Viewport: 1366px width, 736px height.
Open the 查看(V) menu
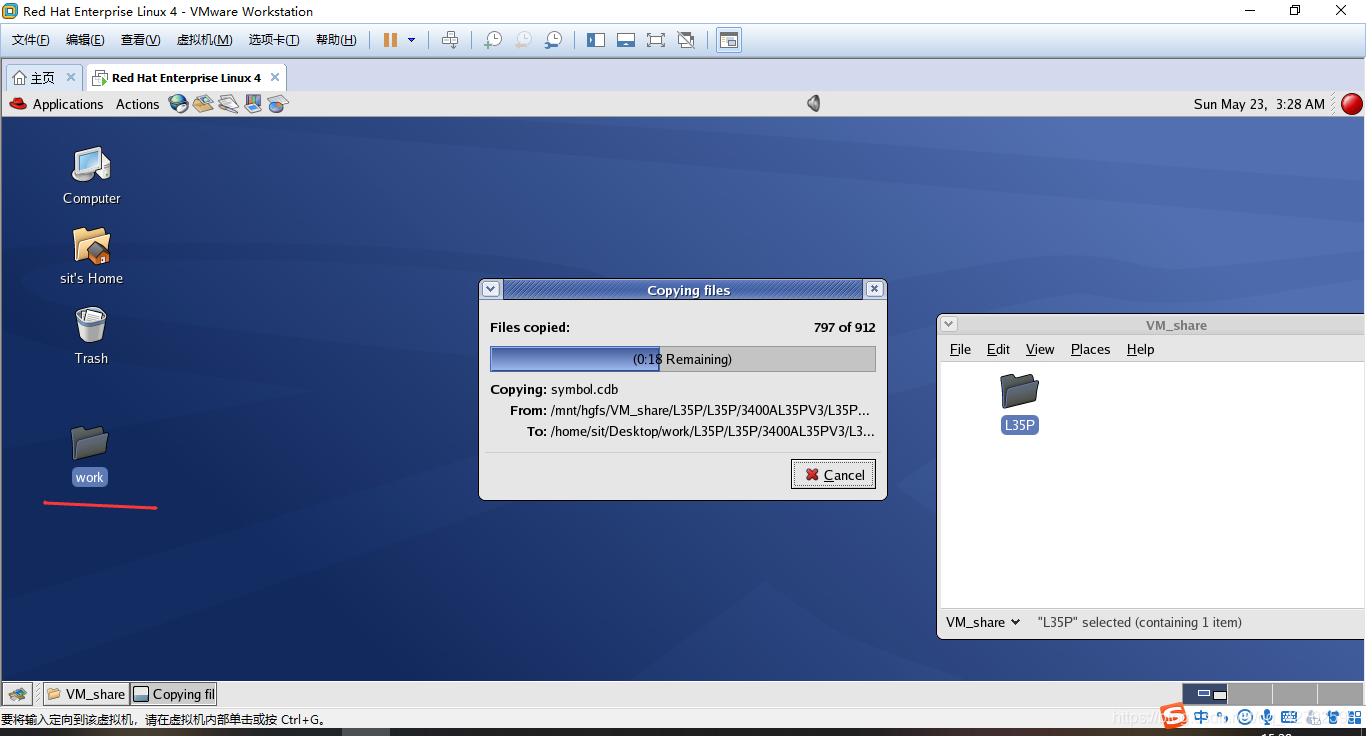point(140,40)
